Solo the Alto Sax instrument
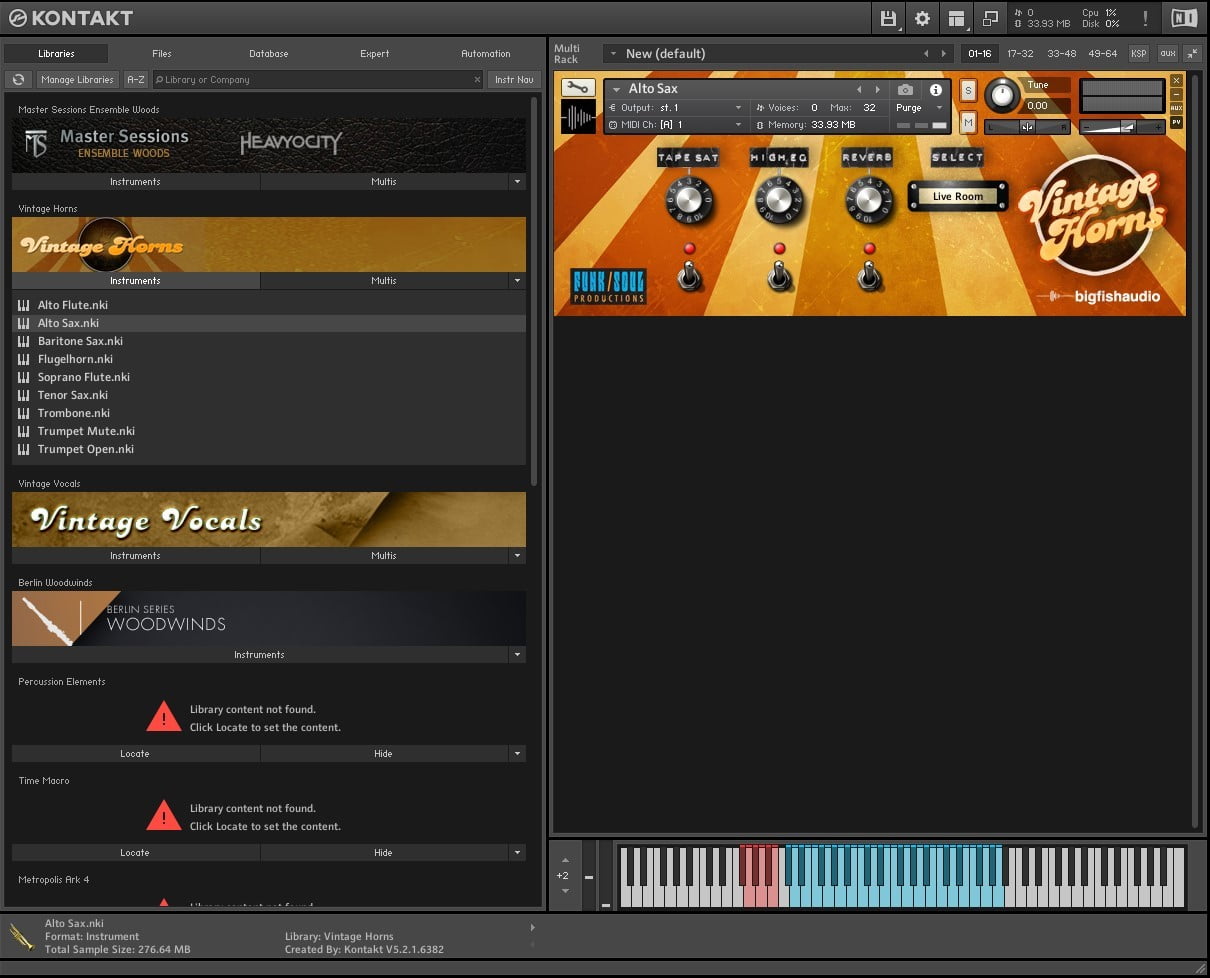The height and width of the screenshot is (978, 1210). 968,90
